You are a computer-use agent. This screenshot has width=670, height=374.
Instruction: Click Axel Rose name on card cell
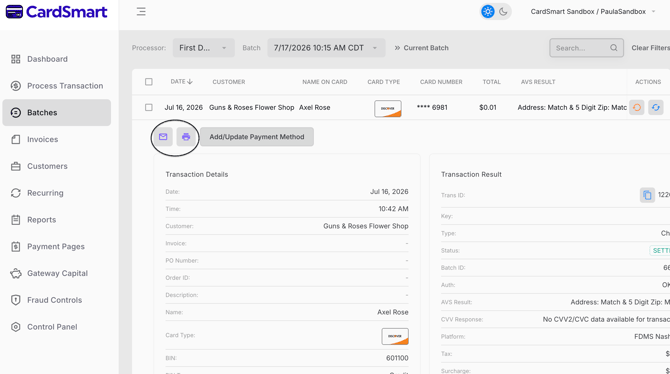(314, 107)
